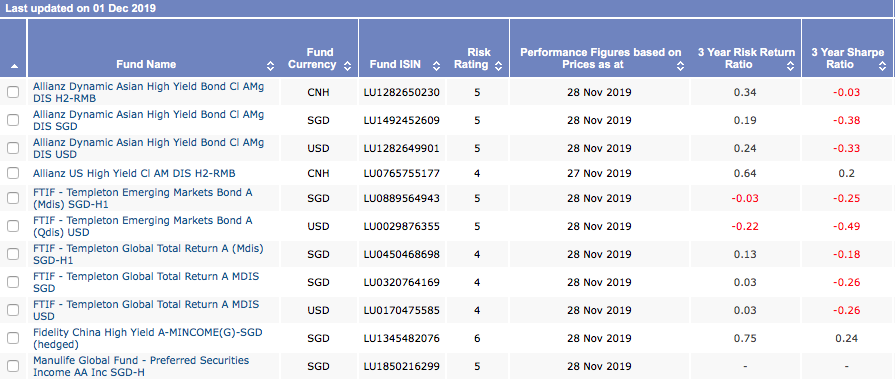Sort by Fund ISIN column
This screenshot has height=384, width=895.
437,66
